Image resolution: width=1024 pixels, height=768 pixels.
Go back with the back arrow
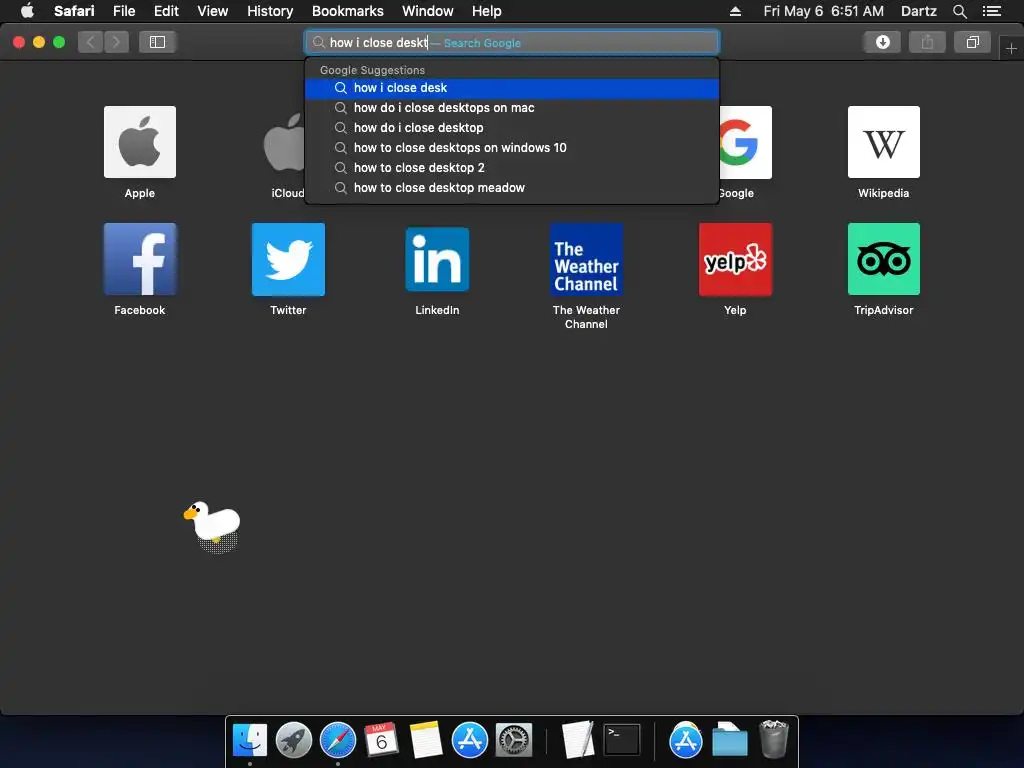coord(91,42)
